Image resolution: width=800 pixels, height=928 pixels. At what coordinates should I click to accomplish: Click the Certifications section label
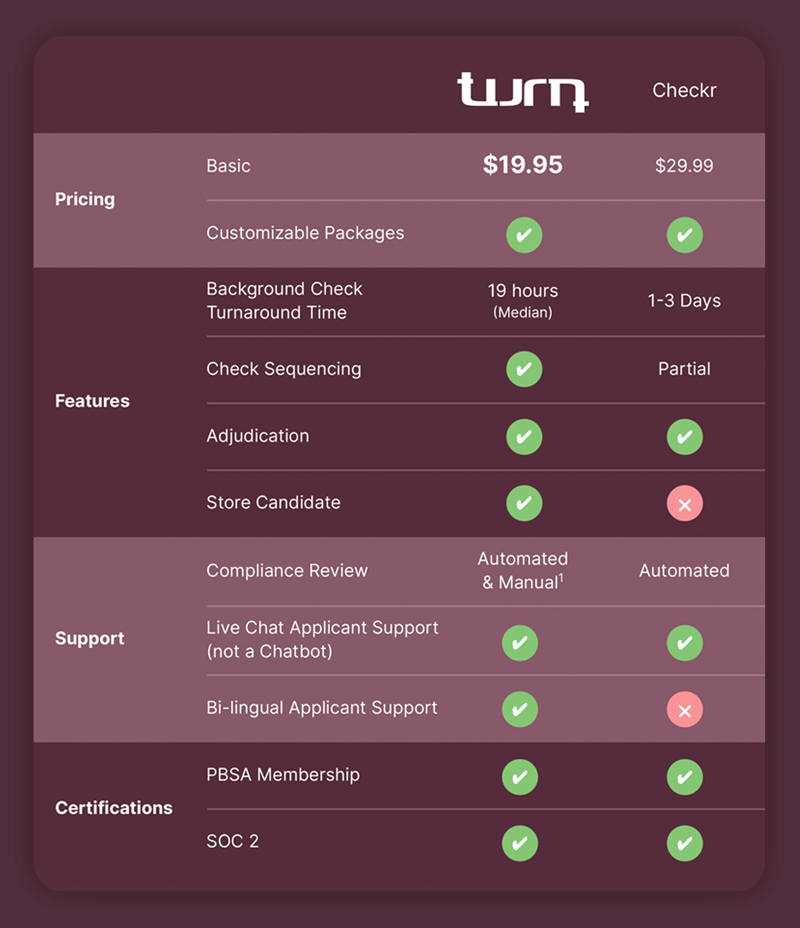114,808
